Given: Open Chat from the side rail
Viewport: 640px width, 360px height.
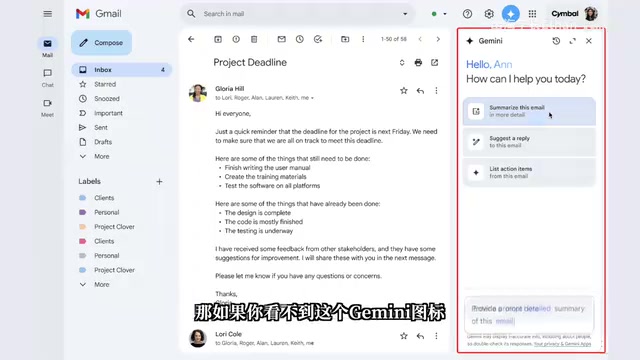Looking at the screenshot, I should coord(47,73).
